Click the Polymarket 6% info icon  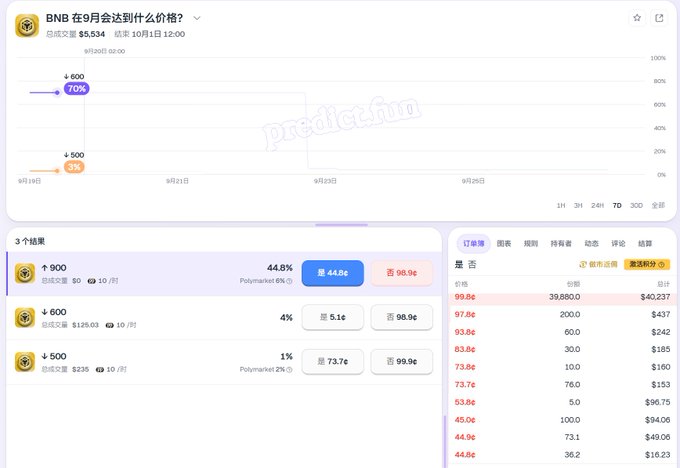pos(289,281)
